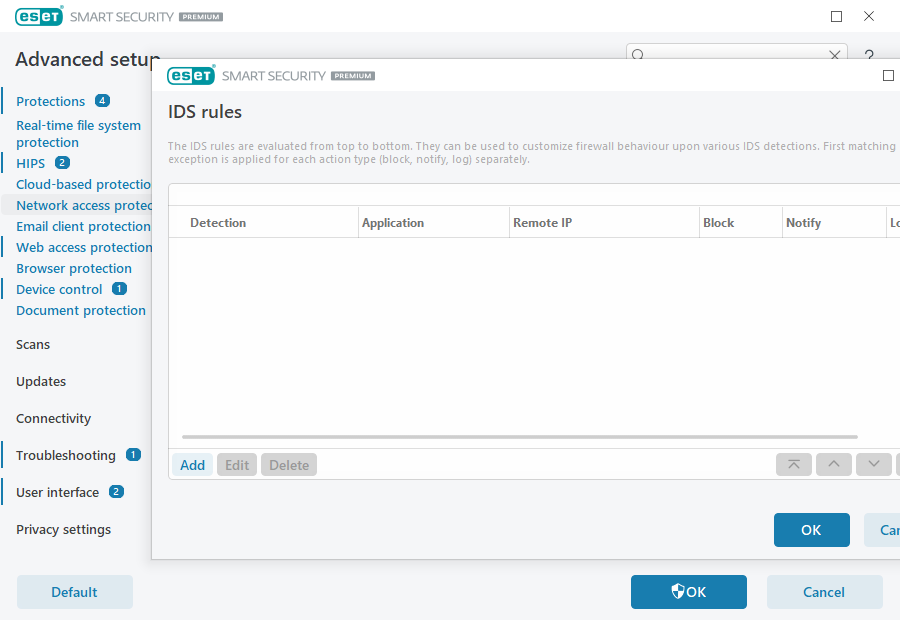The image size is (900, 620).
Task: Click the shield OK button in Advanced setup
Action: pos(688,592)
